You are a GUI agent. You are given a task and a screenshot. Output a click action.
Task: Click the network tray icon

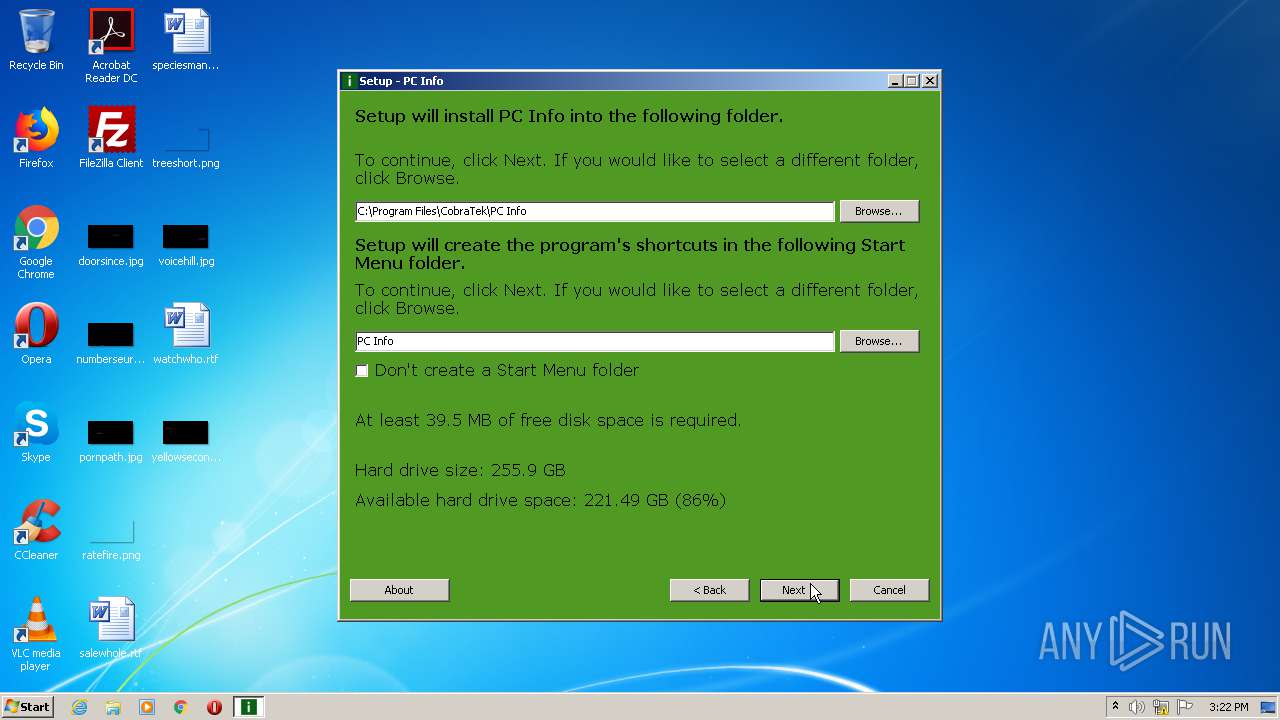(1161, 707)
